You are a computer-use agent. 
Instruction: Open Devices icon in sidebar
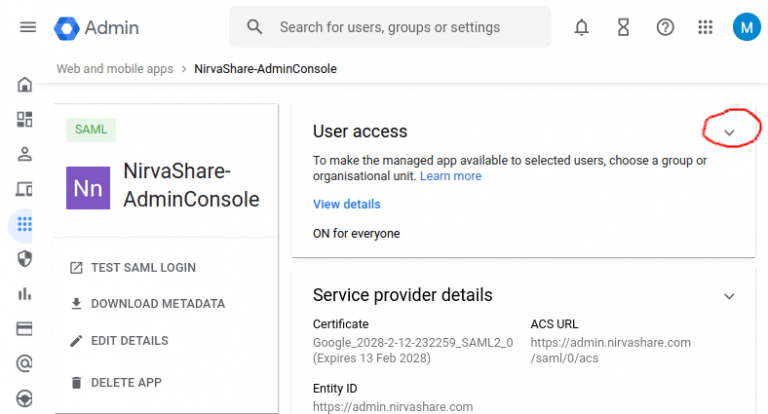[x=24, y=189]
